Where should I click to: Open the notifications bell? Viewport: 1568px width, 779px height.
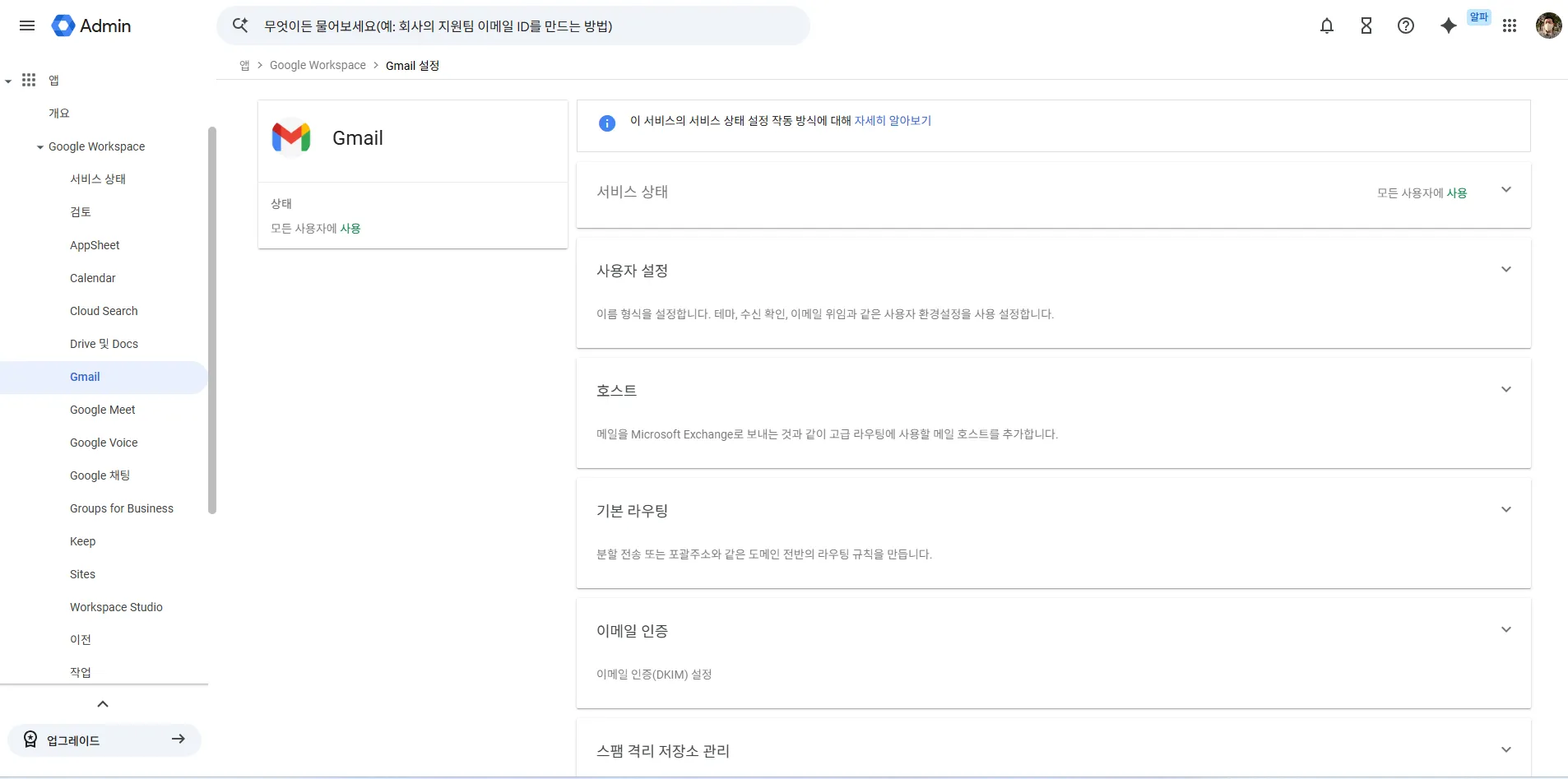1327,26
